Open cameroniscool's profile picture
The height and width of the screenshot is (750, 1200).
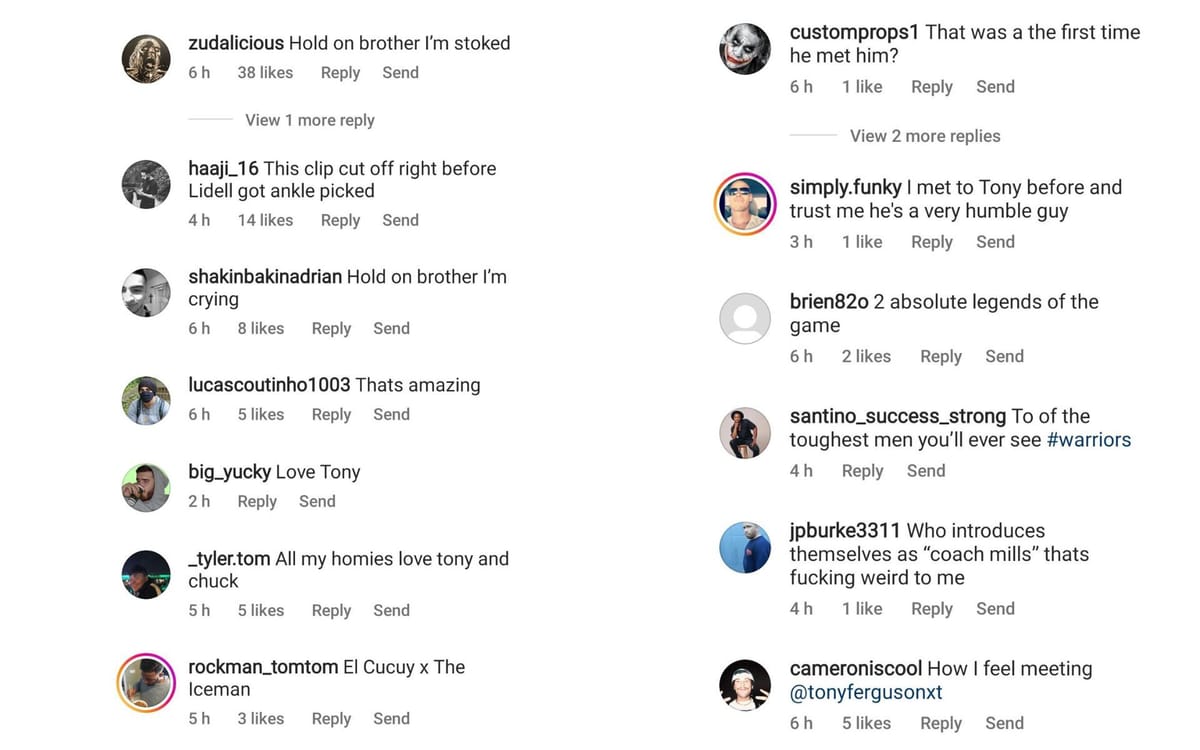coord(745,684)
